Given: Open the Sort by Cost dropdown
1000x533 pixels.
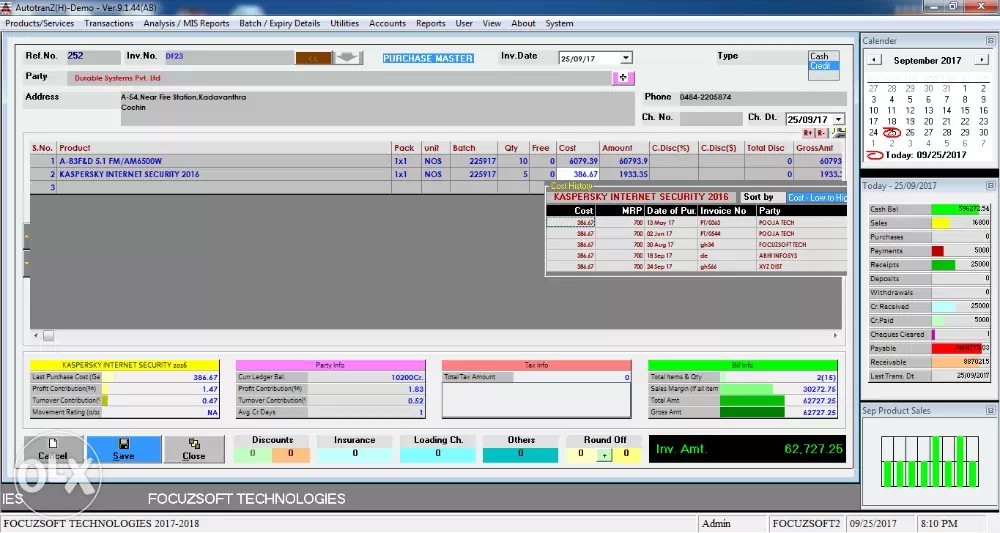Looking at the screenshot, I should [816, 198].
